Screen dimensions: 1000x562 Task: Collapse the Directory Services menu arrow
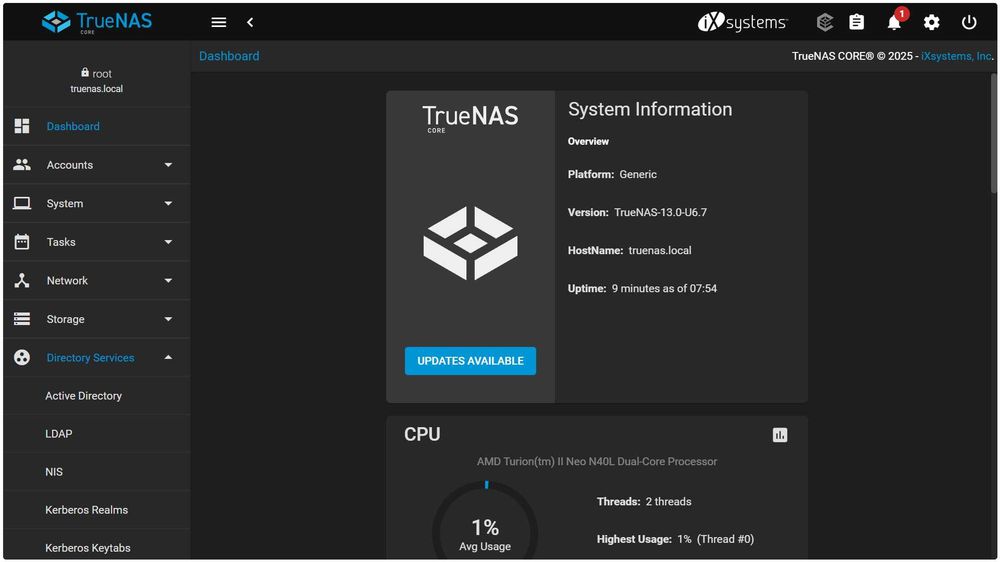click(x=168, y=357)
